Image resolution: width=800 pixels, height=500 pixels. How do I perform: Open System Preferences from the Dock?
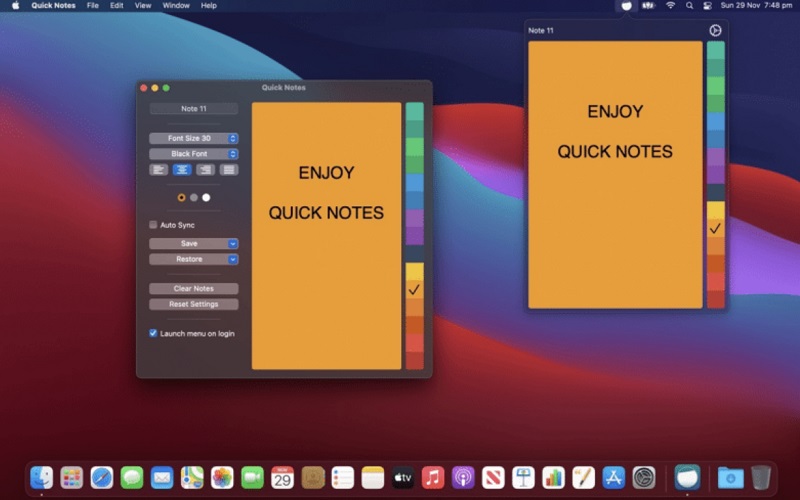pos(643,478)
